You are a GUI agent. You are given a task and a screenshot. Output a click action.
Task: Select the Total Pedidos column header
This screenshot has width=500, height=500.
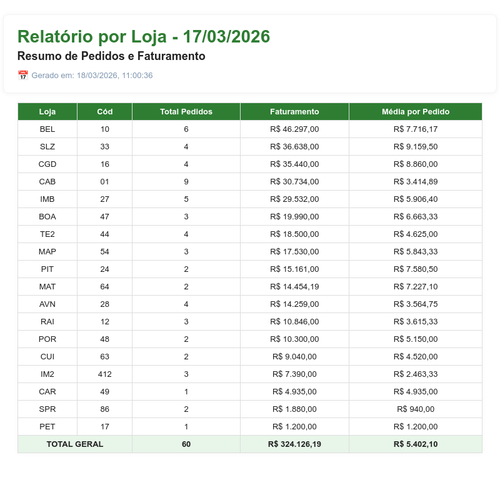pos(186,112)
